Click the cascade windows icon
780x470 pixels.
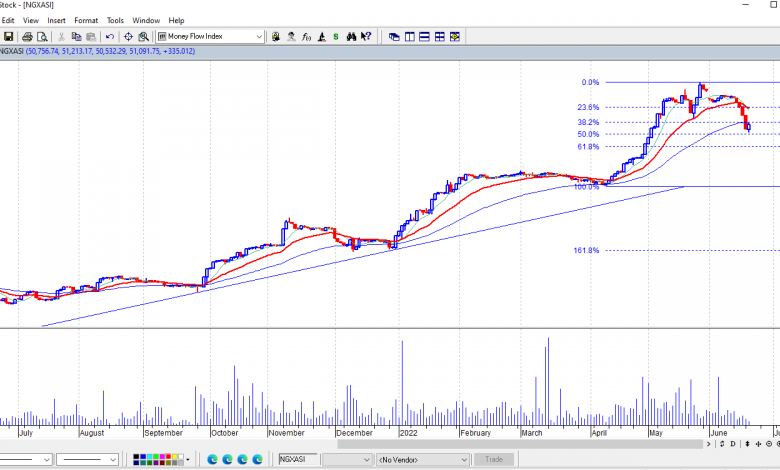coord(394,36)
